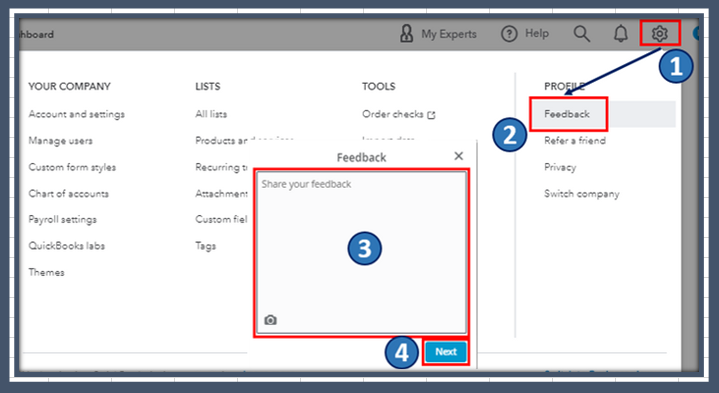This screenshot has width=719, height=393.
Task: Click TOOLS heading
Action: 379,87
